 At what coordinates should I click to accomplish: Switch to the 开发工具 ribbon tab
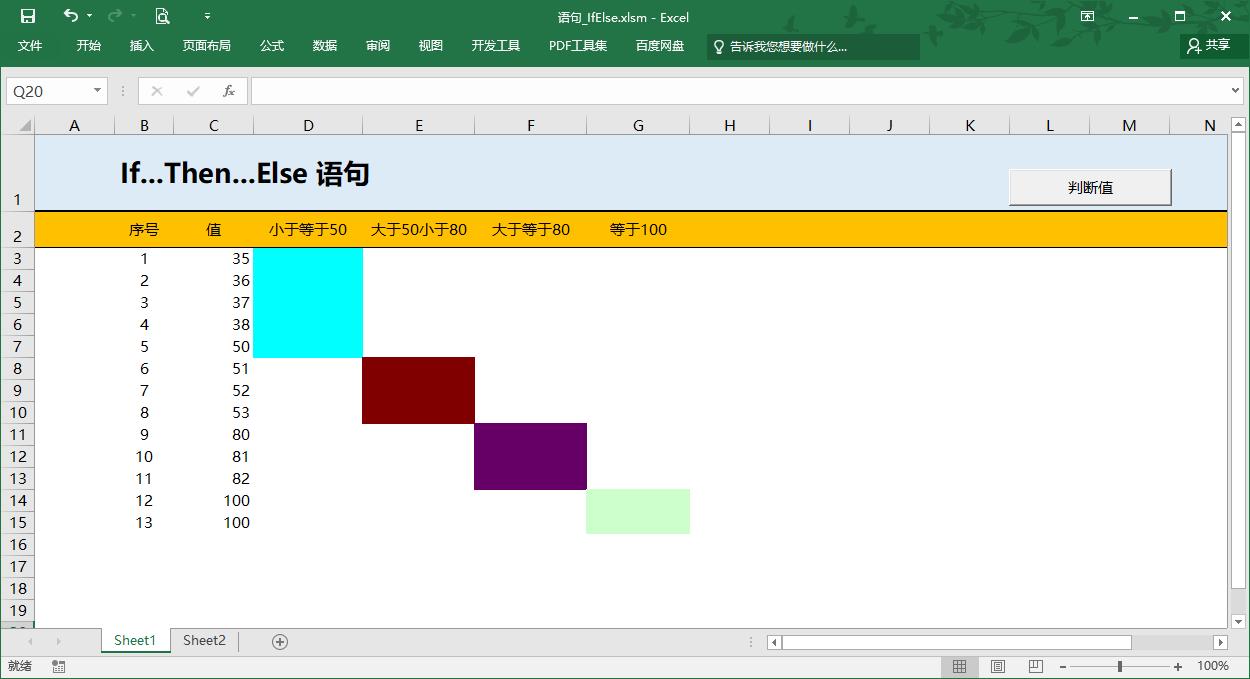point(494,45)
